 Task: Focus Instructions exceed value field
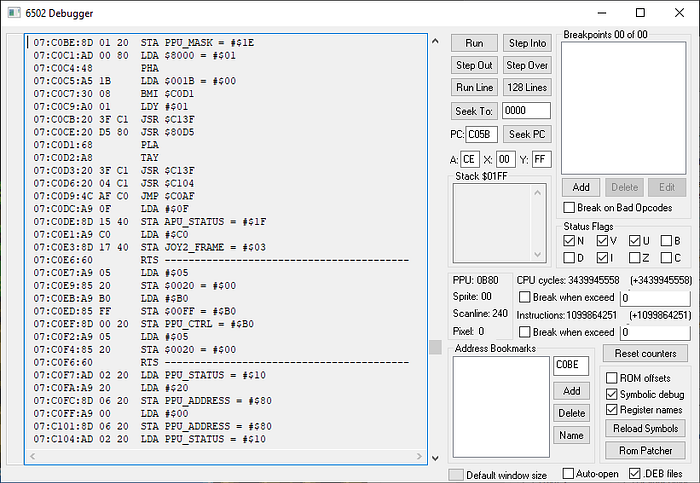pos(655,332)
